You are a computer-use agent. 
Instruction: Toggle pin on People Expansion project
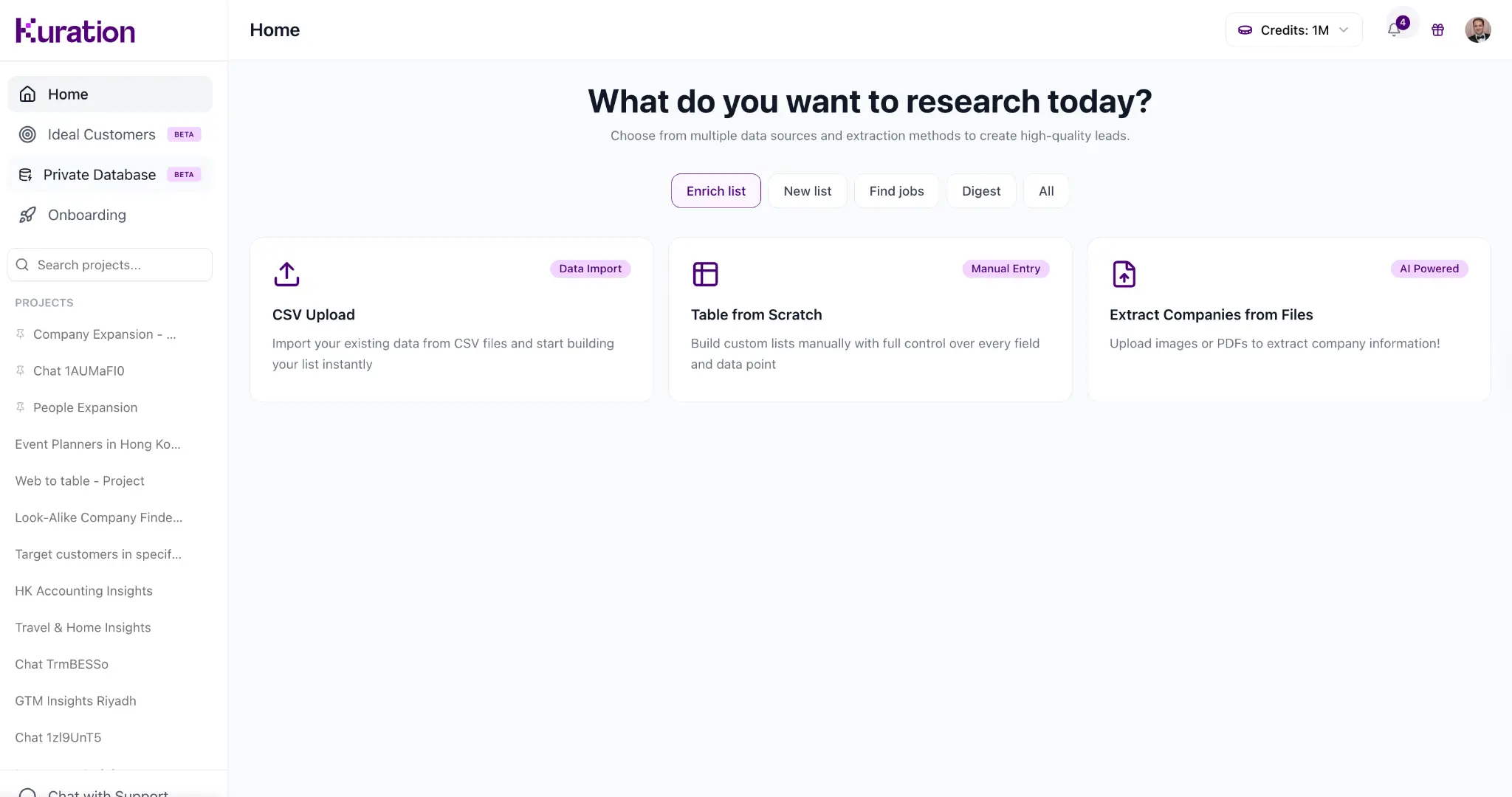tap(21, 407)
